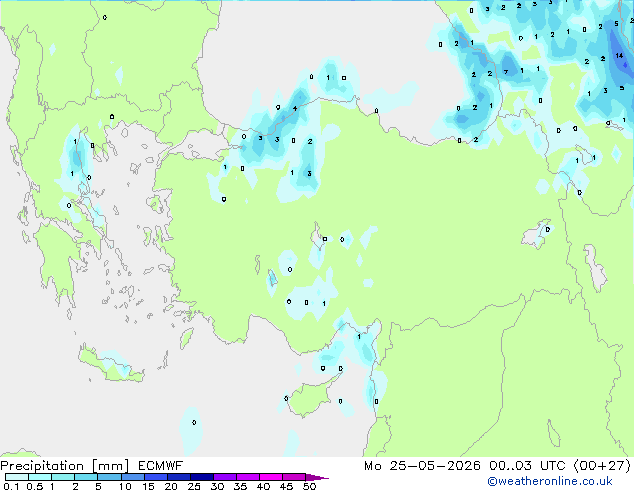Click the 0.1–0.5 mm legend color swatch
Image resolution: width=634 pixels, height=490 pixels.
click(17, 477)
